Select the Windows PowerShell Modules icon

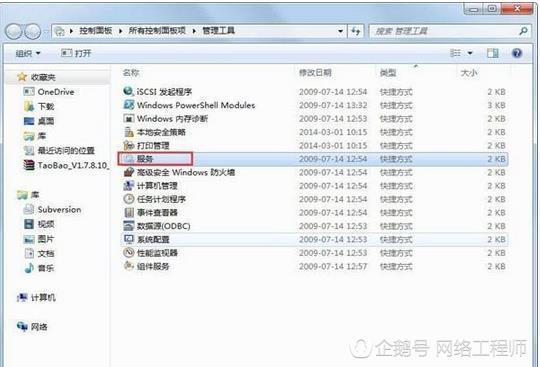pos(128,105)
